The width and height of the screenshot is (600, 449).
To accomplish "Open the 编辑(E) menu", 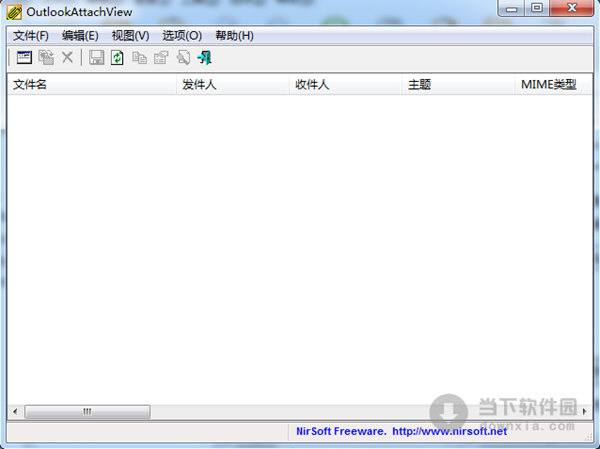I will [80, 36].
